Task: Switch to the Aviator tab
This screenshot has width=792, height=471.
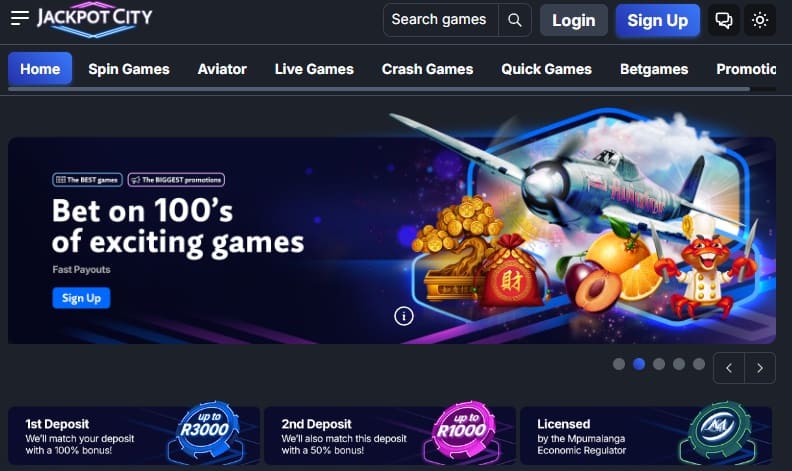Action: (222, 69)
